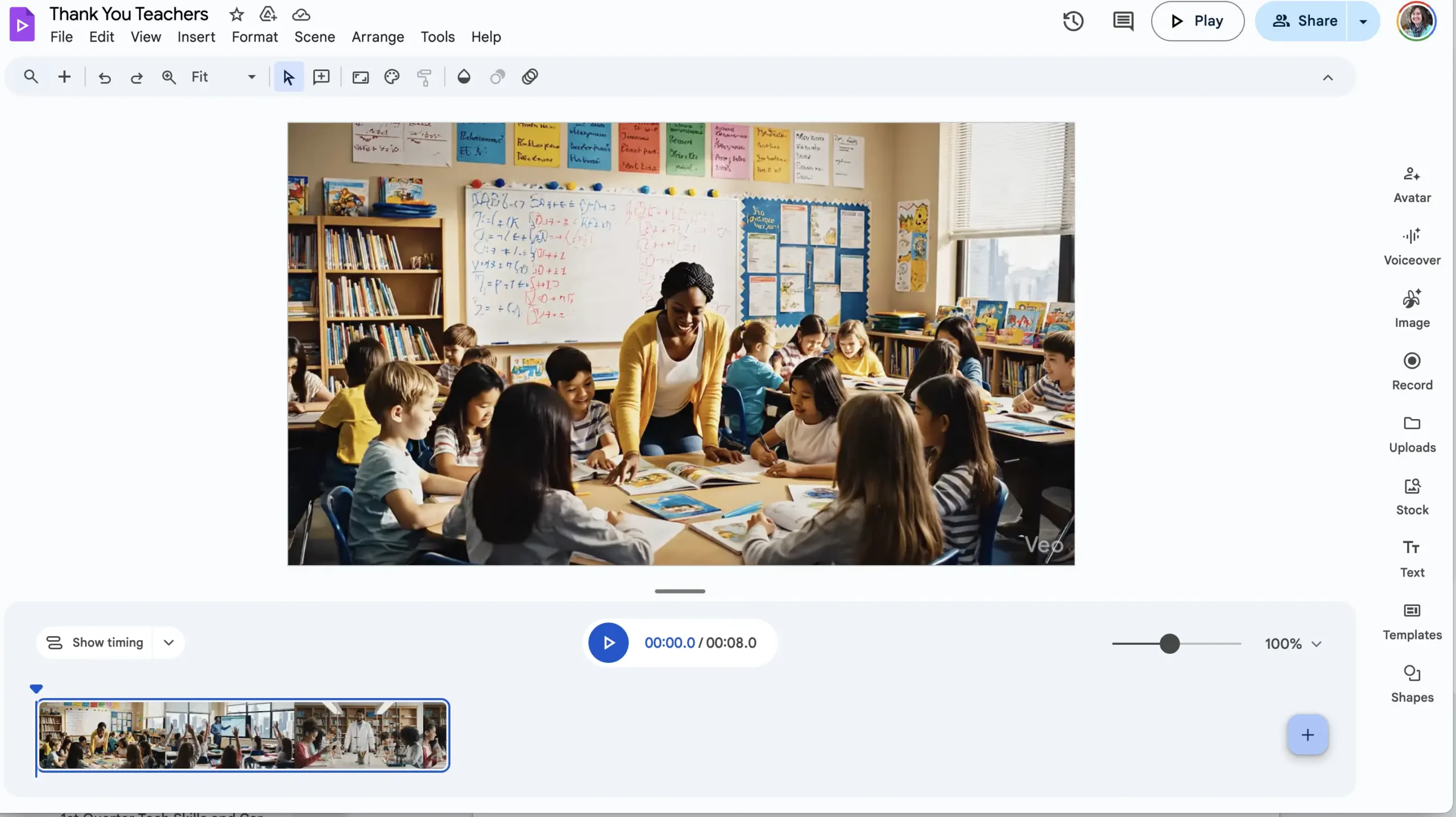
Task: Open the Scene menu
Action: tap(315, 37)
